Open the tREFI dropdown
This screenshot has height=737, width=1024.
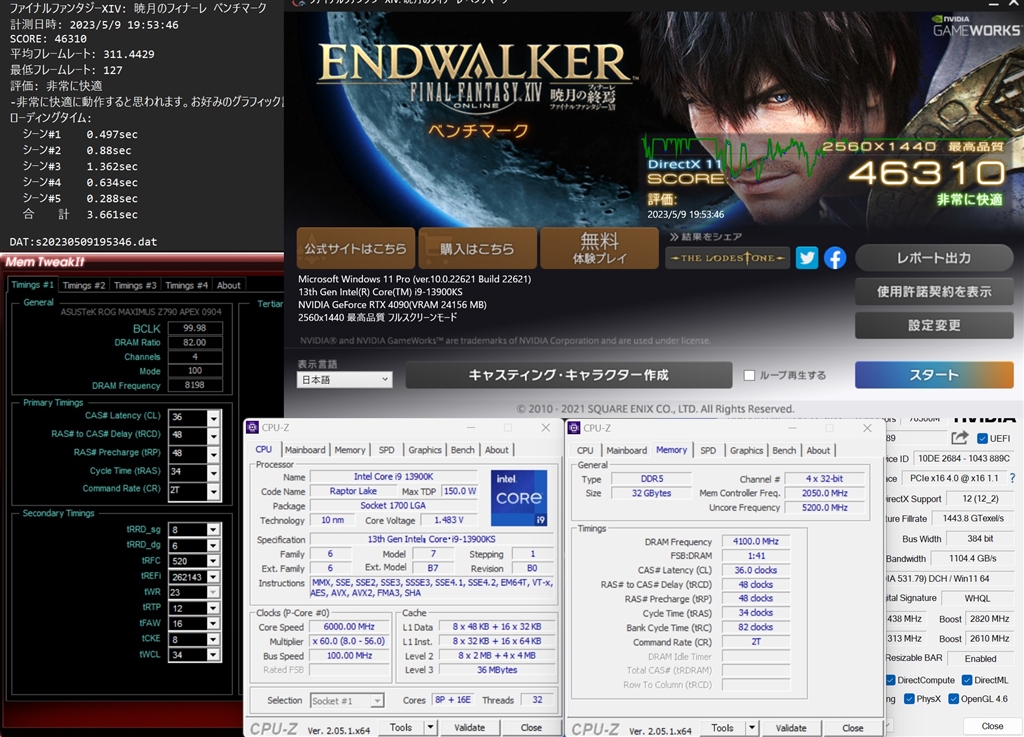213,577
